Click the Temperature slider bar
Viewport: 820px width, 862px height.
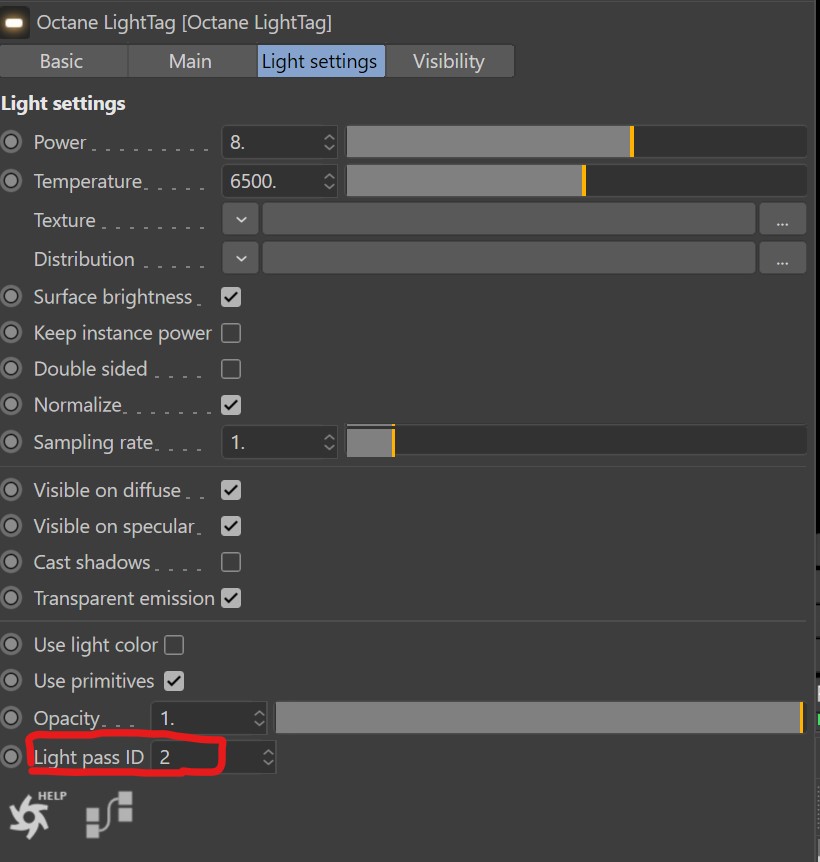(x=576, y=181)
